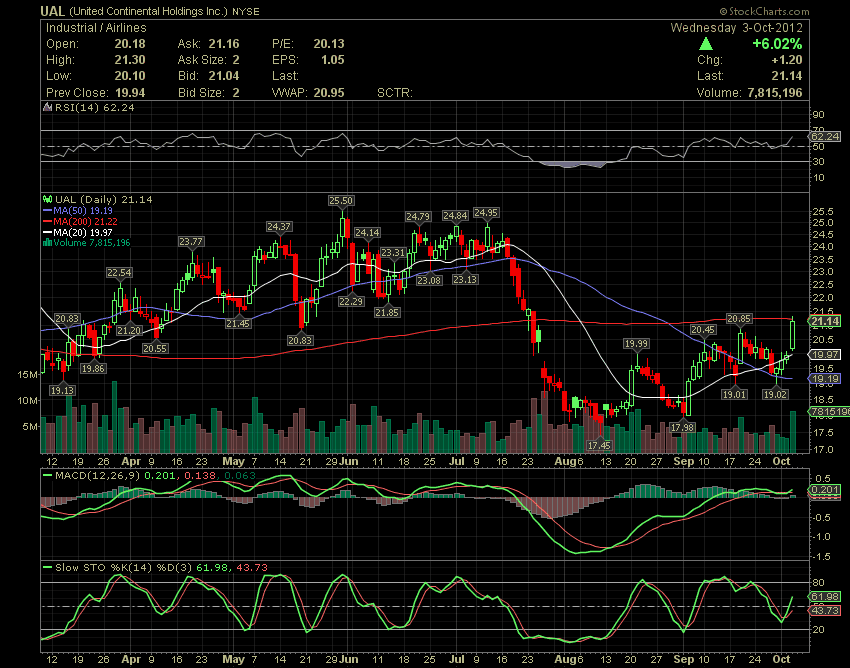The width and height of the screenshot is (850, 668).
Task: Click the 19.01 low price label
Action: pyautogui.click(x=734, y=395)
